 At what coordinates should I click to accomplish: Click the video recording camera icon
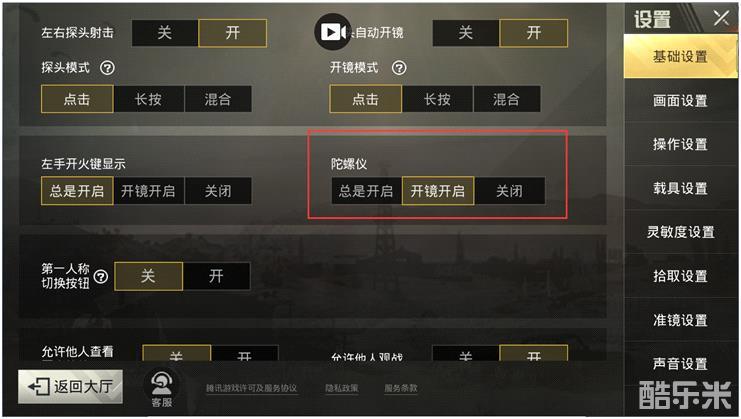[333, 32]
